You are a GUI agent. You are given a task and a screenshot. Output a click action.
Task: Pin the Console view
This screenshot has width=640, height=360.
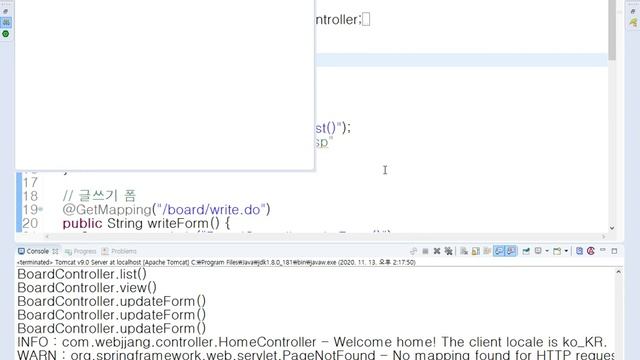(526, 251)
